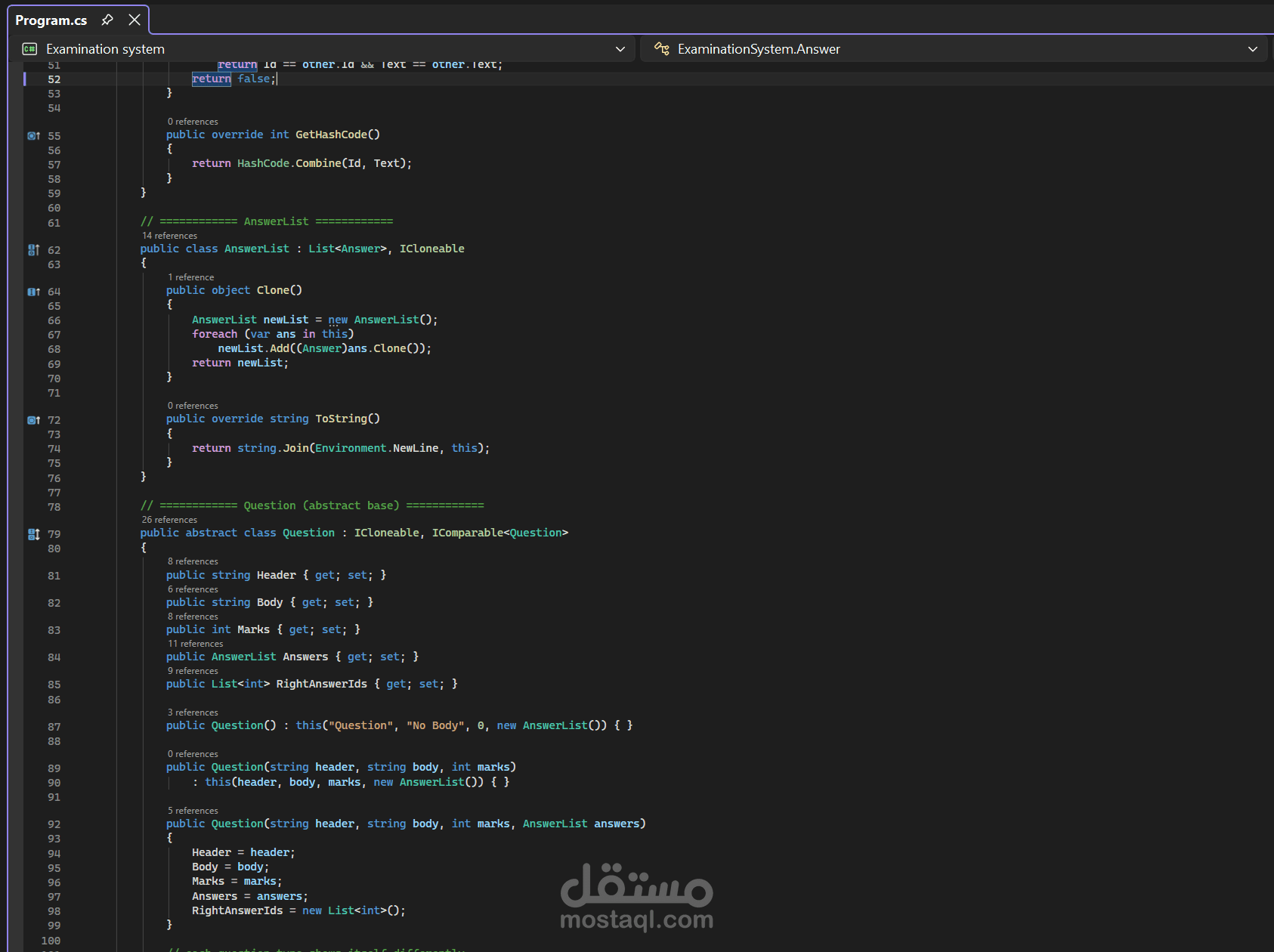This screenshot has height=952, width=1274.
Task: Show the 0 references lens above ToString
Action: pos(193,406)
